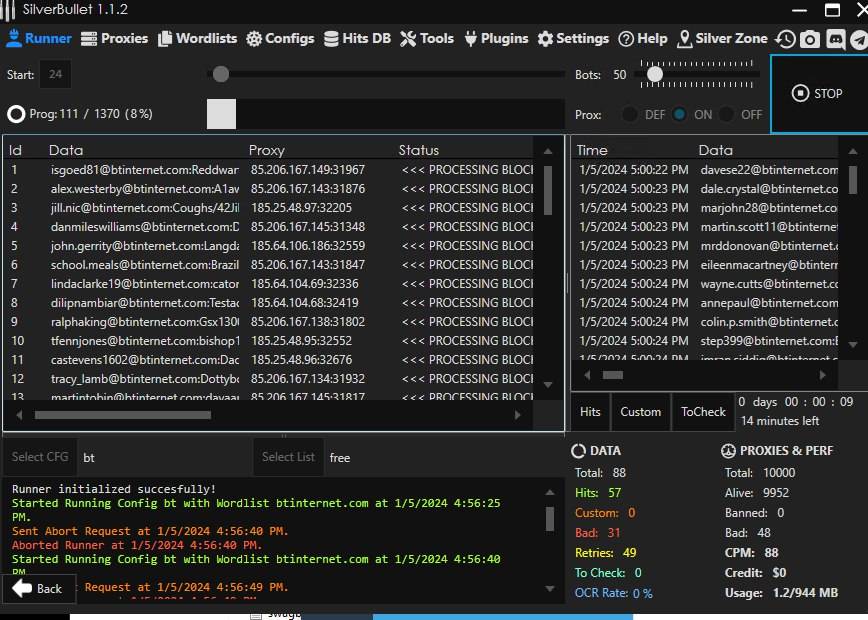Click the Select List selector
The height and width of the screenshot is (620, 868).
(x=288, y=457)
